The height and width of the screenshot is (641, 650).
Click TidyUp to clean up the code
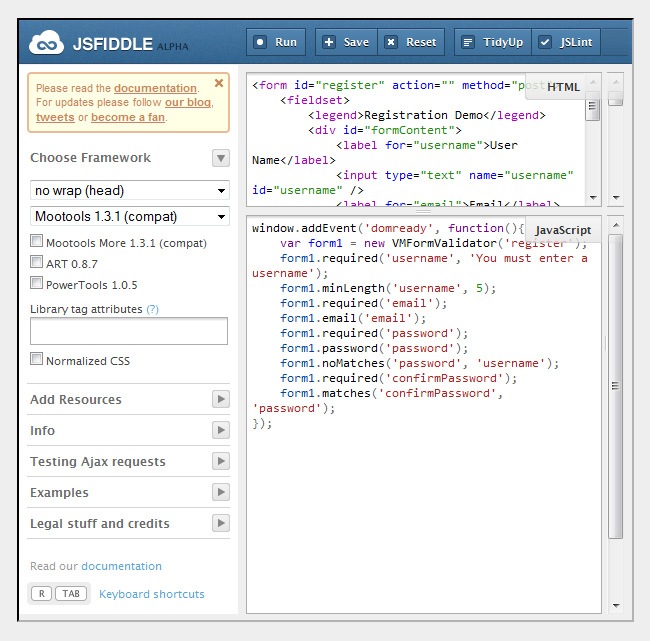(x=491, y=42)
